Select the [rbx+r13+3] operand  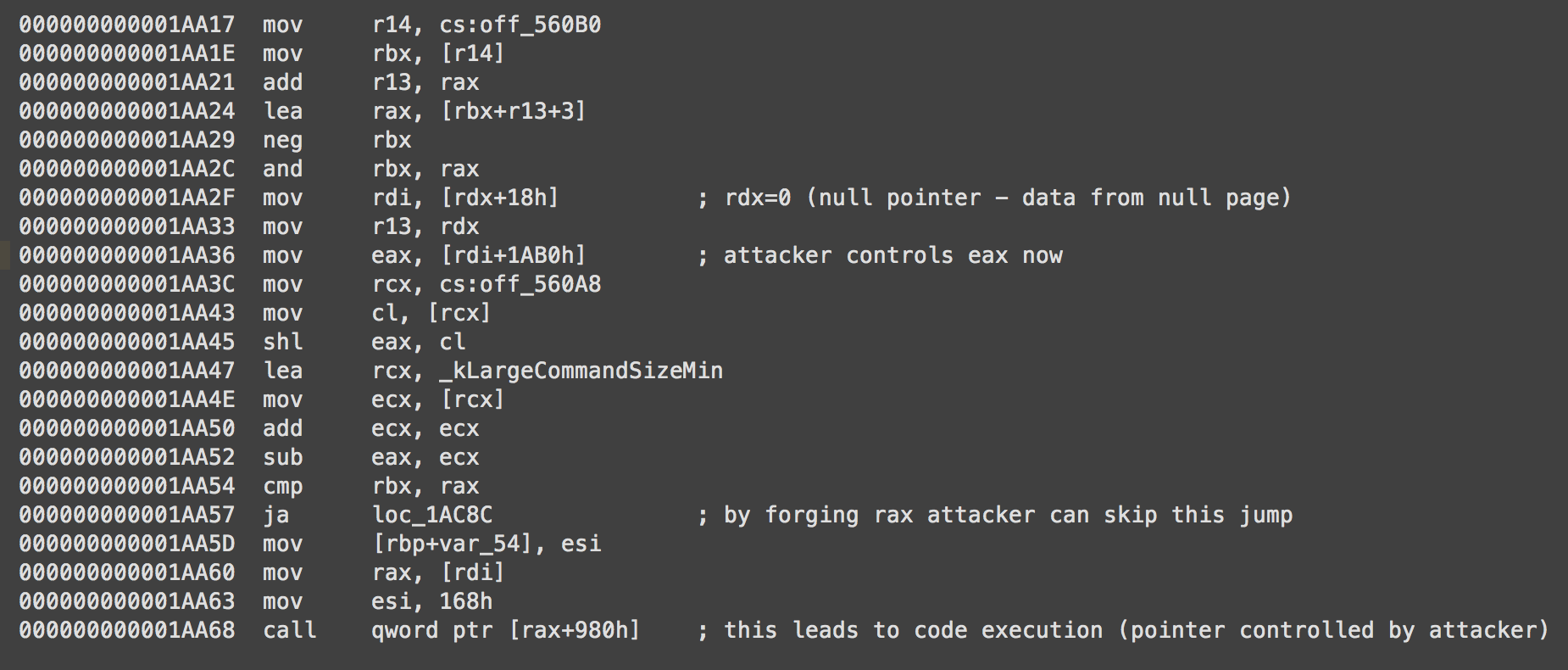point(513,111)
